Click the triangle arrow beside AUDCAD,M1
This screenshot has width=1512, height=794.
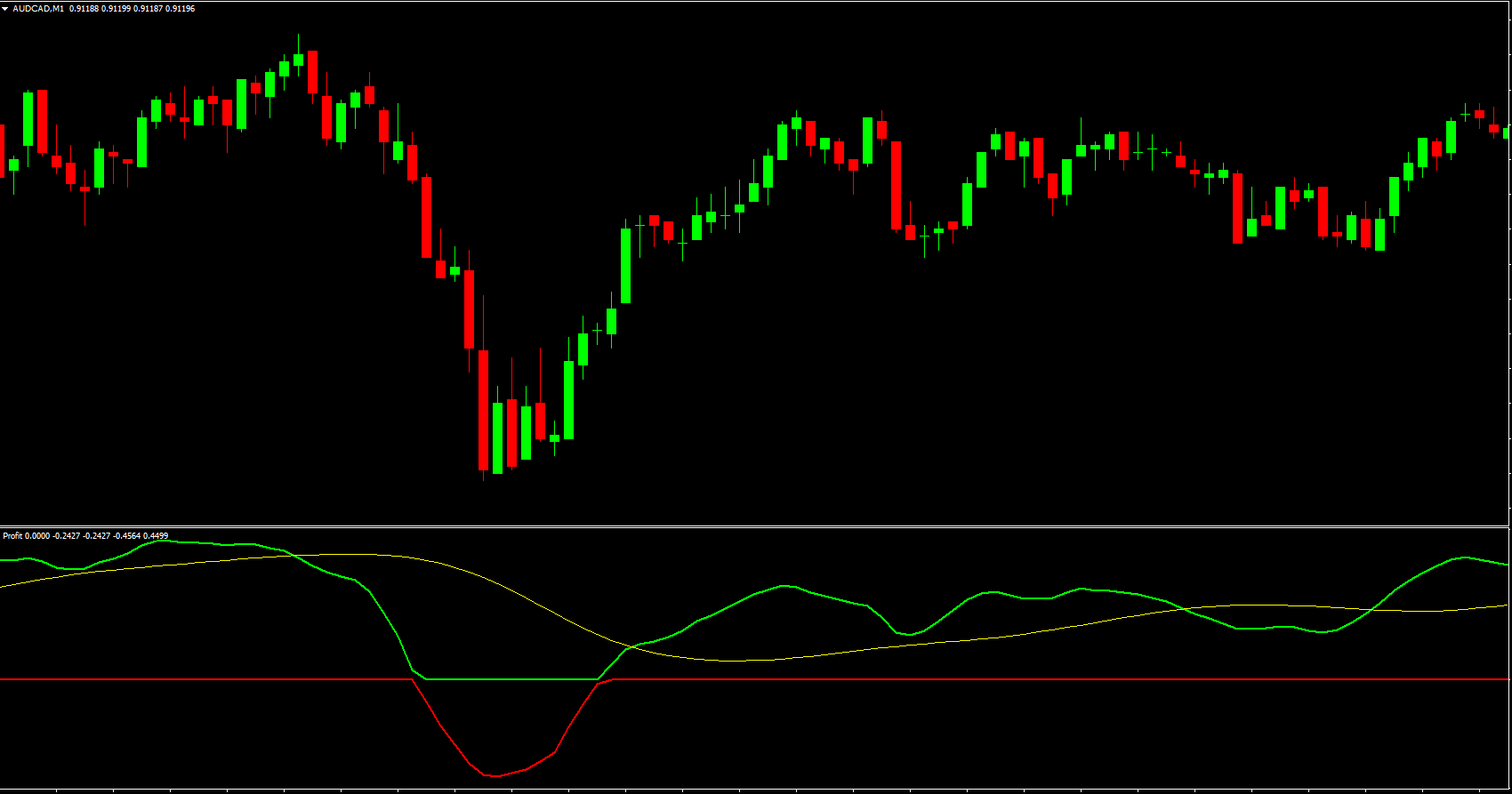(5, 9)
